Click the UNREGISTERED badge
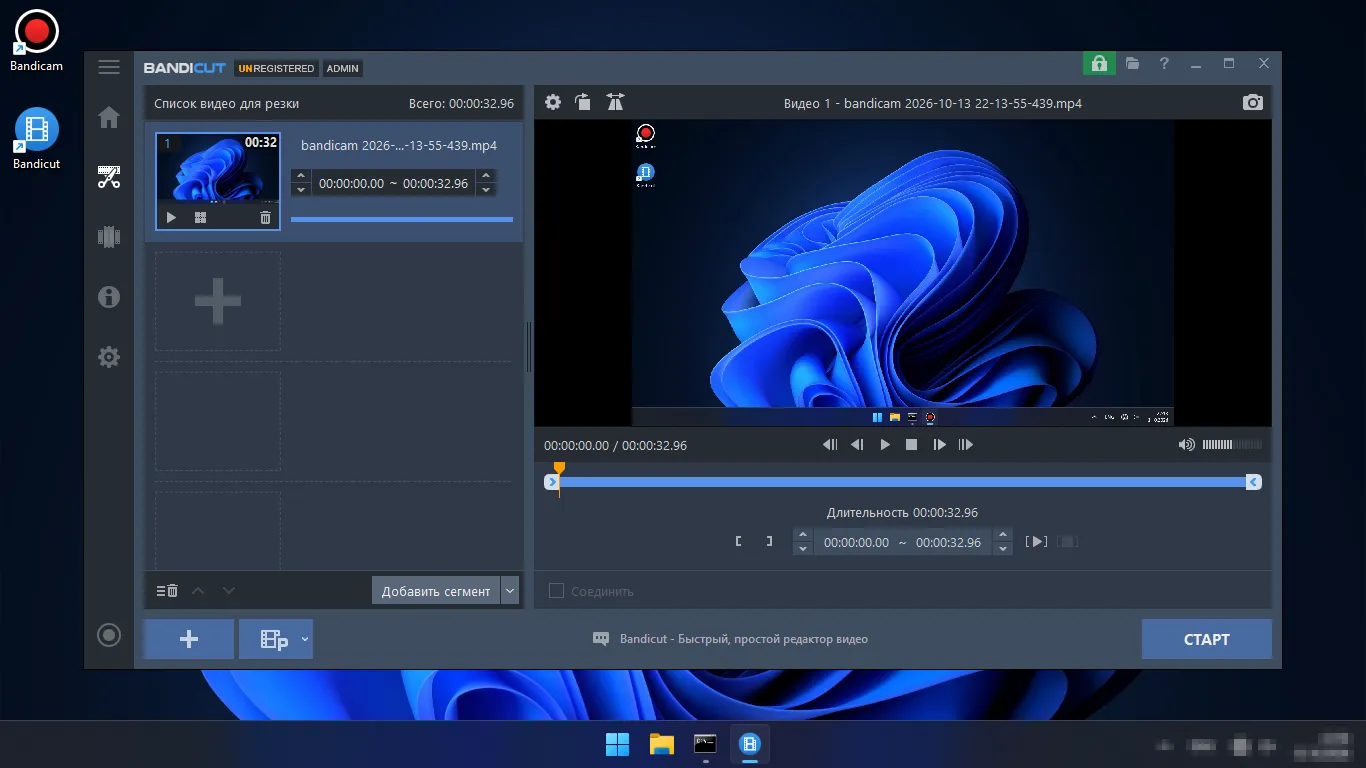The height and width of the screenshot is (768, 1366). coord(277,68)
